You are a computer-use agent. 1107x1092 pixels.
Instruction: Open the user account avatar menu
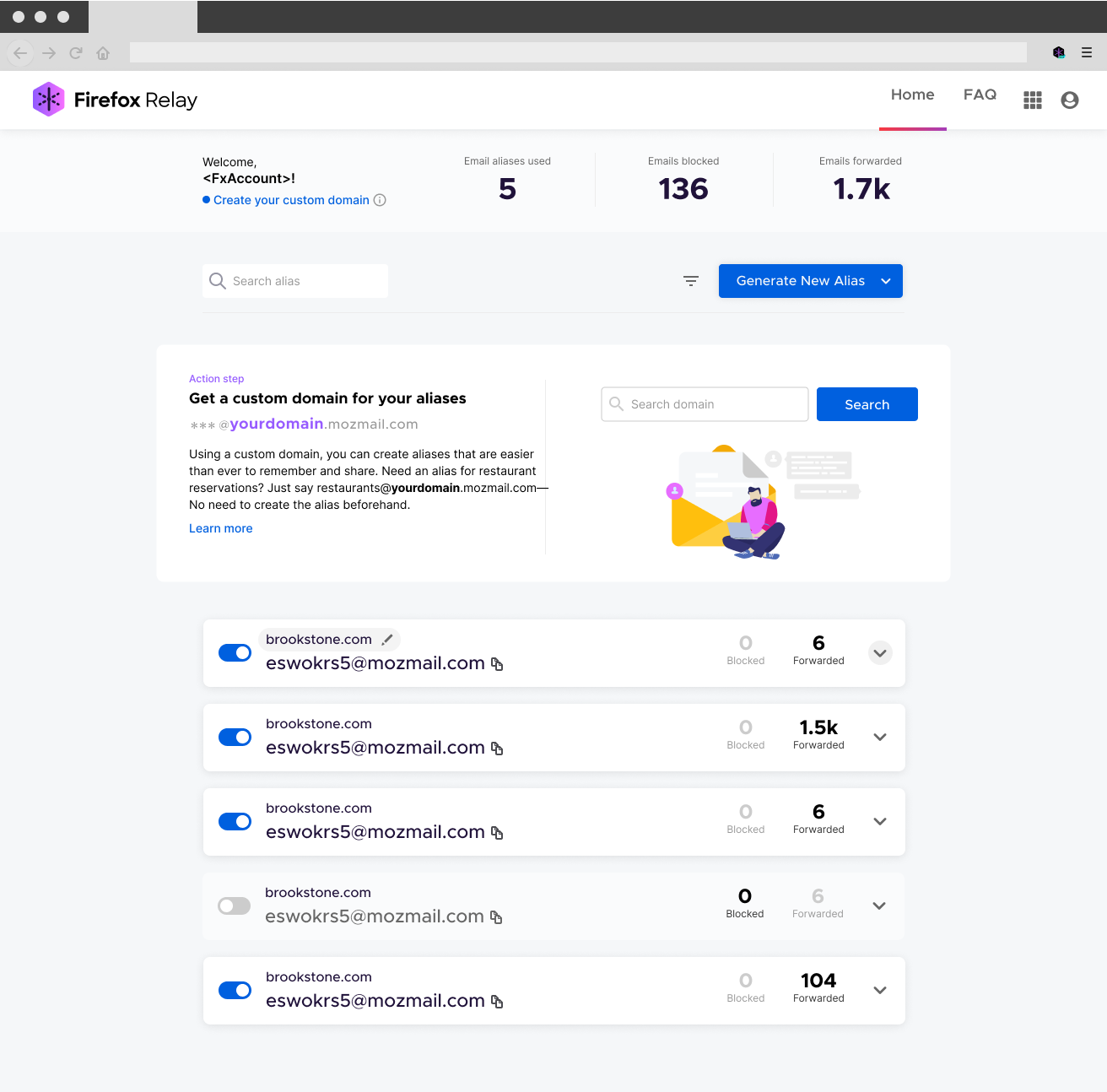tap(1070, 100)
